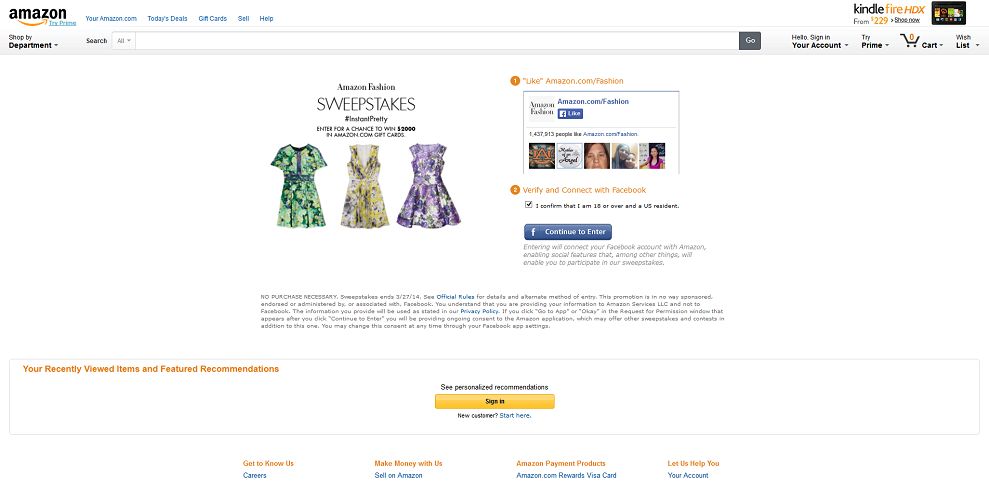Image resolution: width=989 pixels, height=484 pixels.
Task: Click the green floral dress image
Action: [x=299, y=186]
